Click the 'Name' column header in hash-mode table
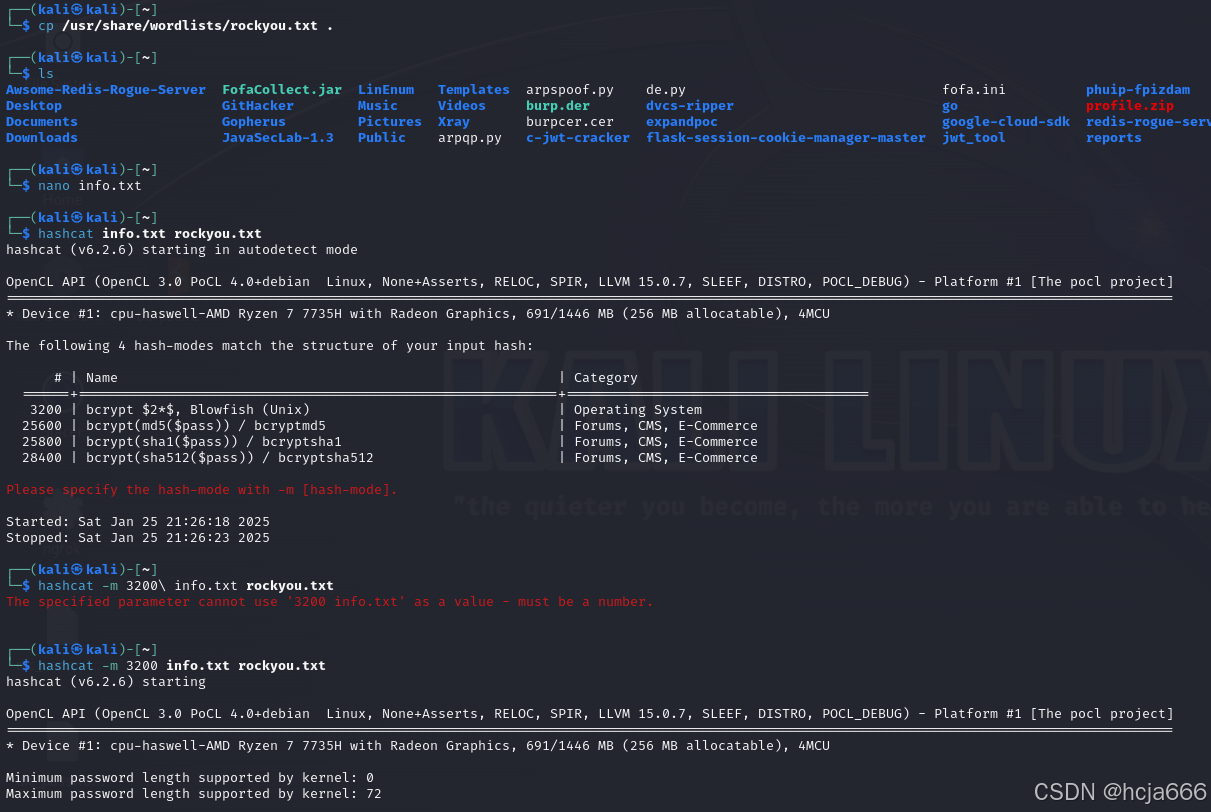Screen dimensions: 1211x812 [102, 378]
